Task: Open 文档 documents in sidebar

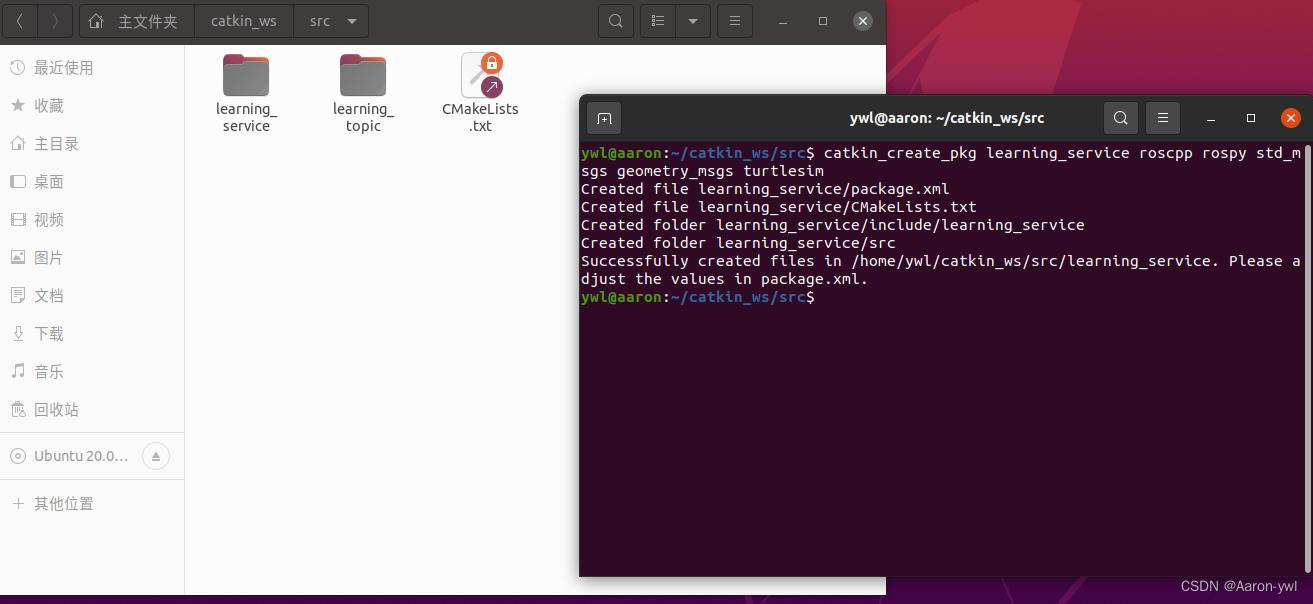Action: click(x=92, y=296)
